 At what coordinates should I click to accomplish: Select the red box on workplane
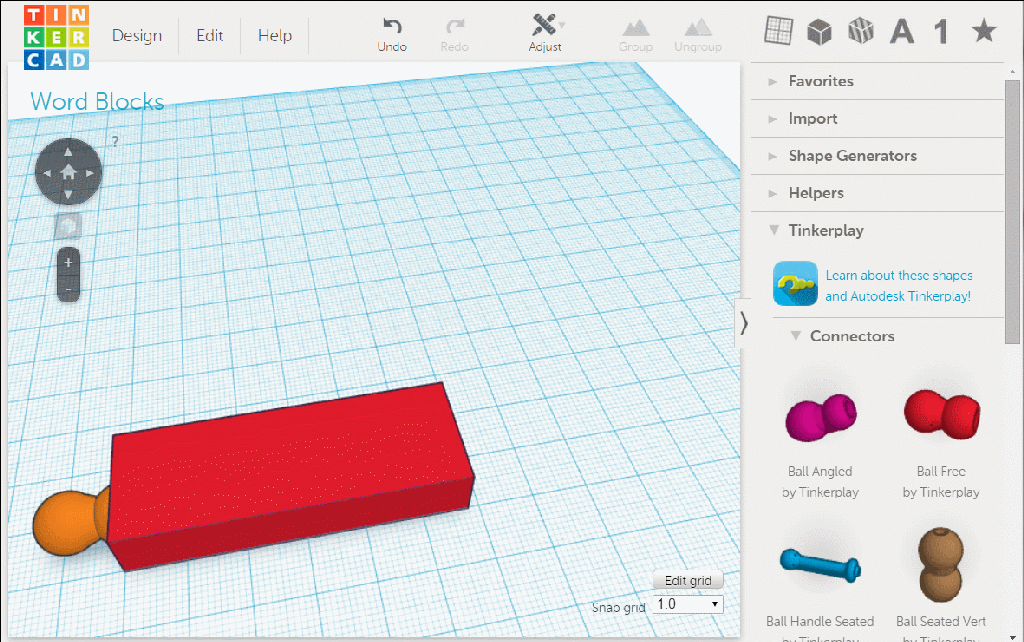(x=291, y=475)
